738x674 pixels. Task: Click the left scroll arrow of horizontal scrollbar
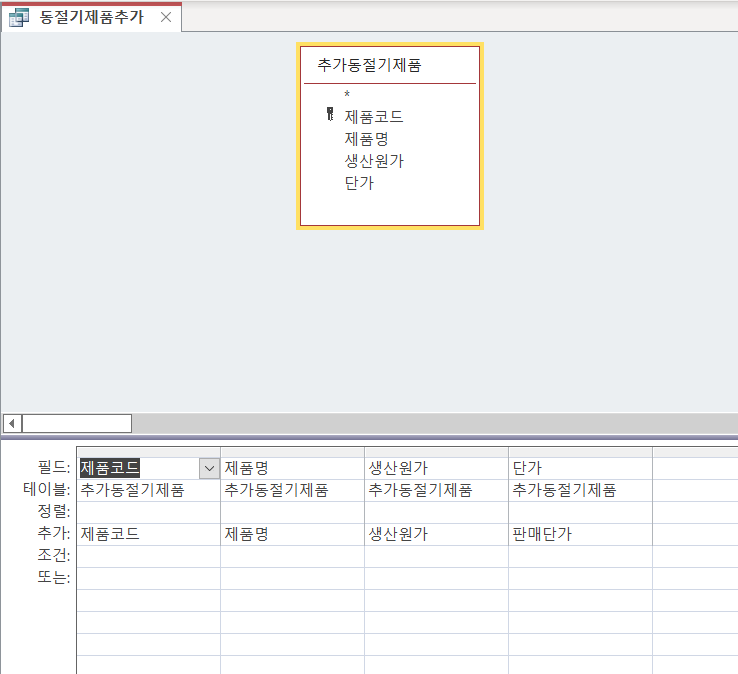[x=12, y=423]
